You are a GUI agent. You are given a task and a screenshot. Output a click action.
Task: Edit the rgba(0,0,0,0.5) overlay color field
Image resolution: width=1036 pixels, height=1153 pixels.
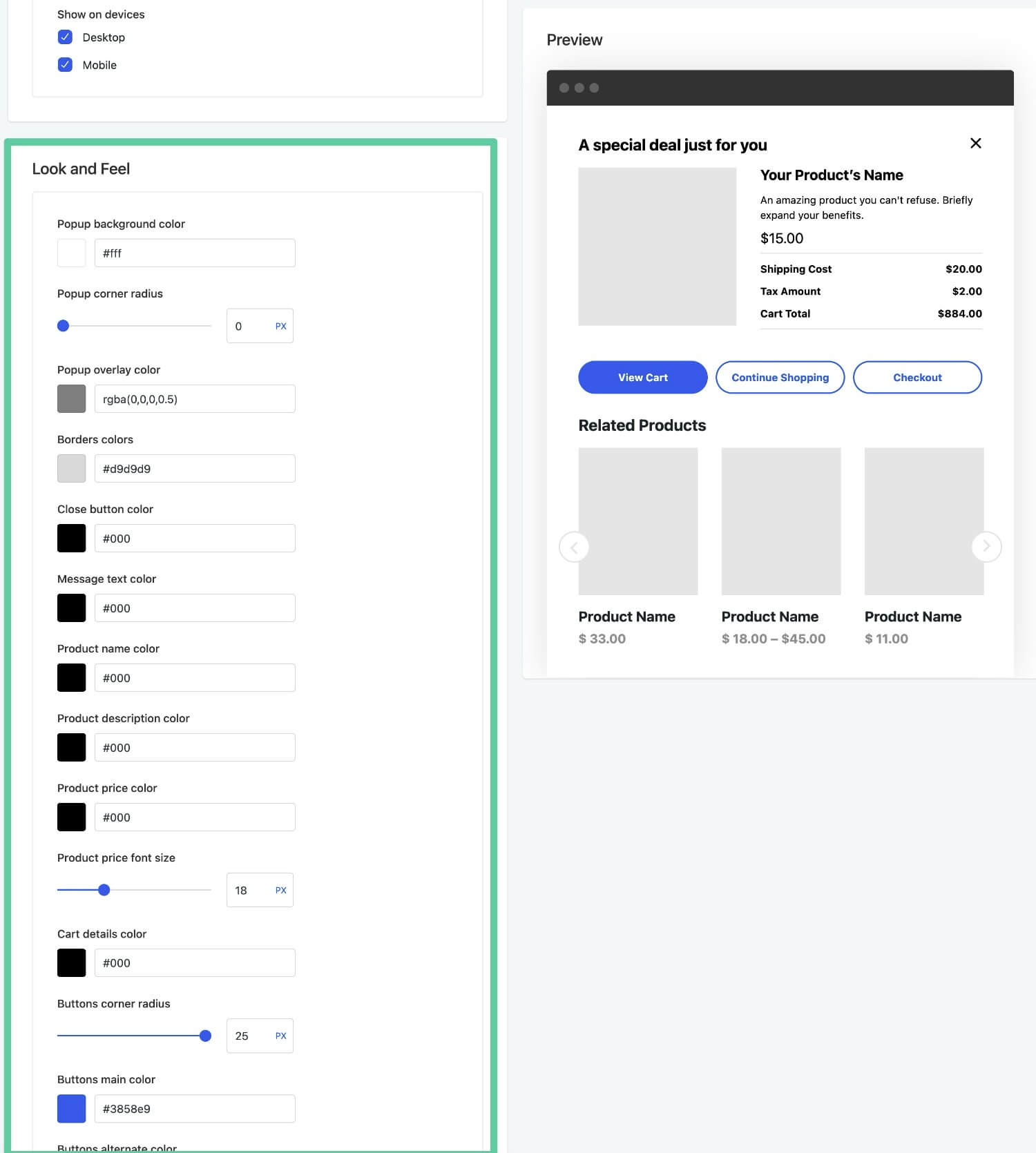click(x=195, y=399)
